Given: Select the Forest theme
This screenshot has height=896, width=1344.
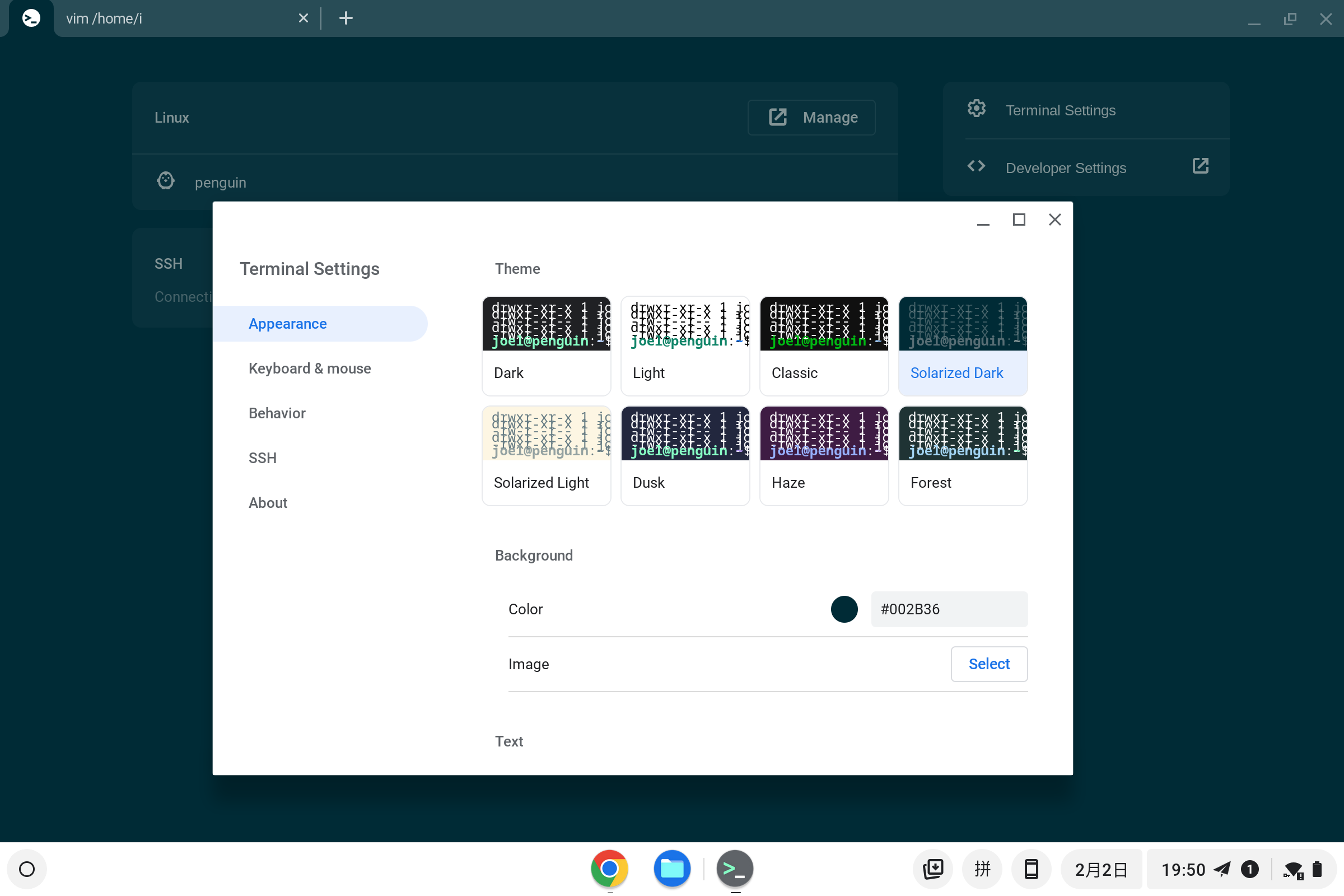Looking at the screenshot, I should [x=963, y=455].
